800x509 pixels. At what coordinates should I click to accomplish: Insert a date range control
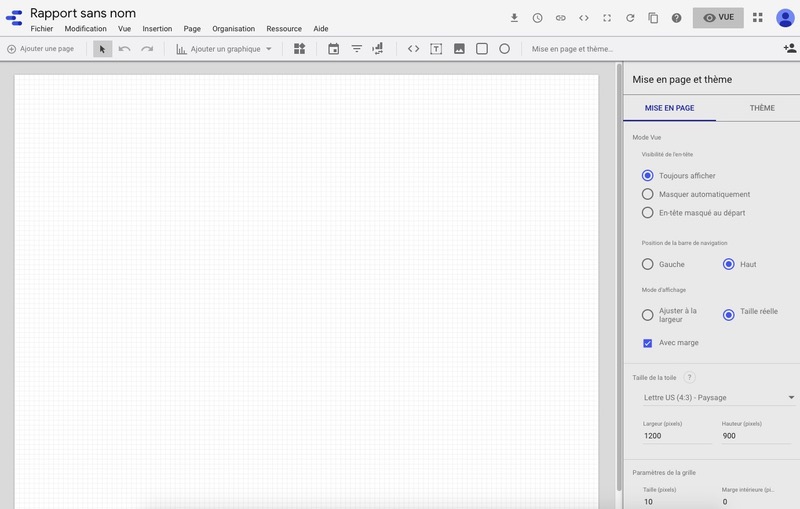pyautogui.click(x=333, y=49)
